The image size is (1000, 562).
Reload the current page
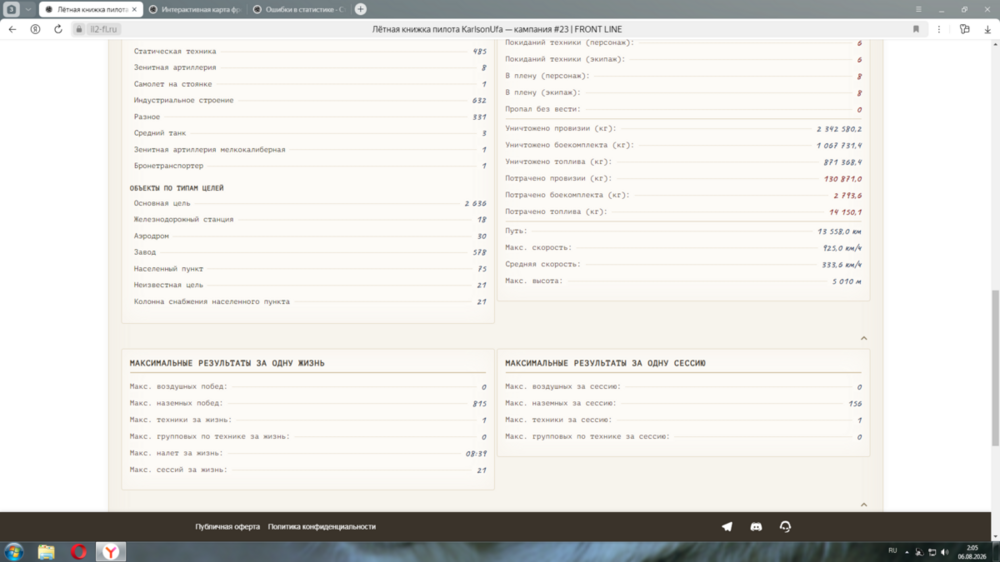click(x=58, y=29)
